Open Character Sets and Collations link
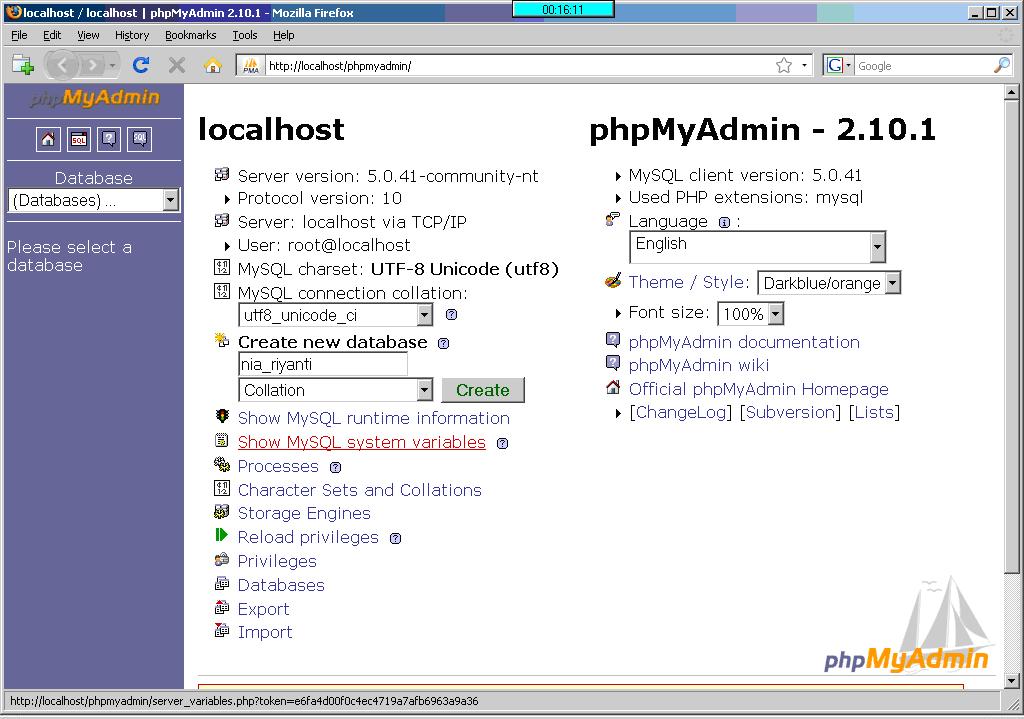Image resolution: width=1024 pixels, height=719 pixels. 359,490
